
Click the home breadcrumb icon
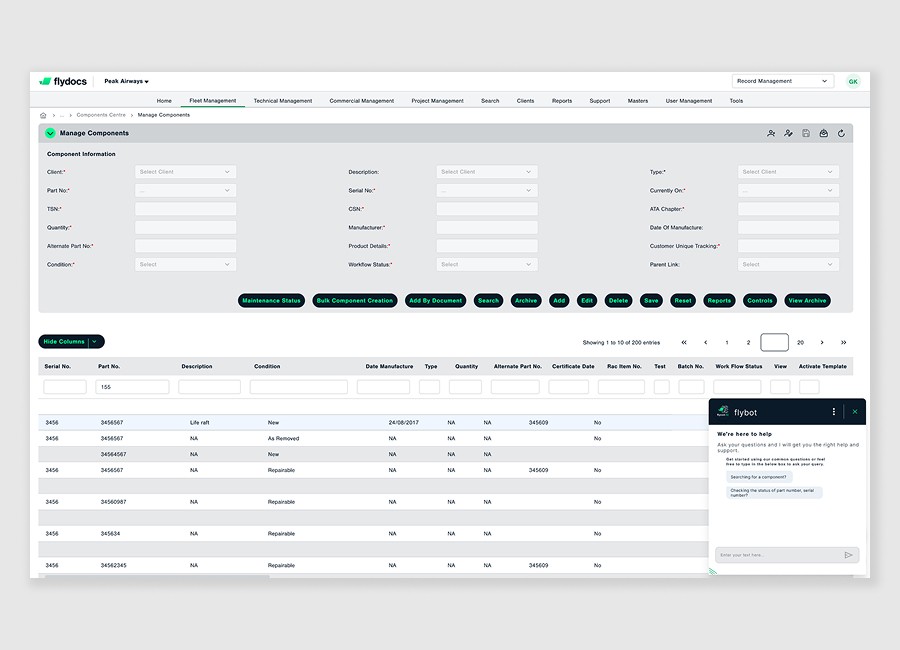tap(43, 115)
